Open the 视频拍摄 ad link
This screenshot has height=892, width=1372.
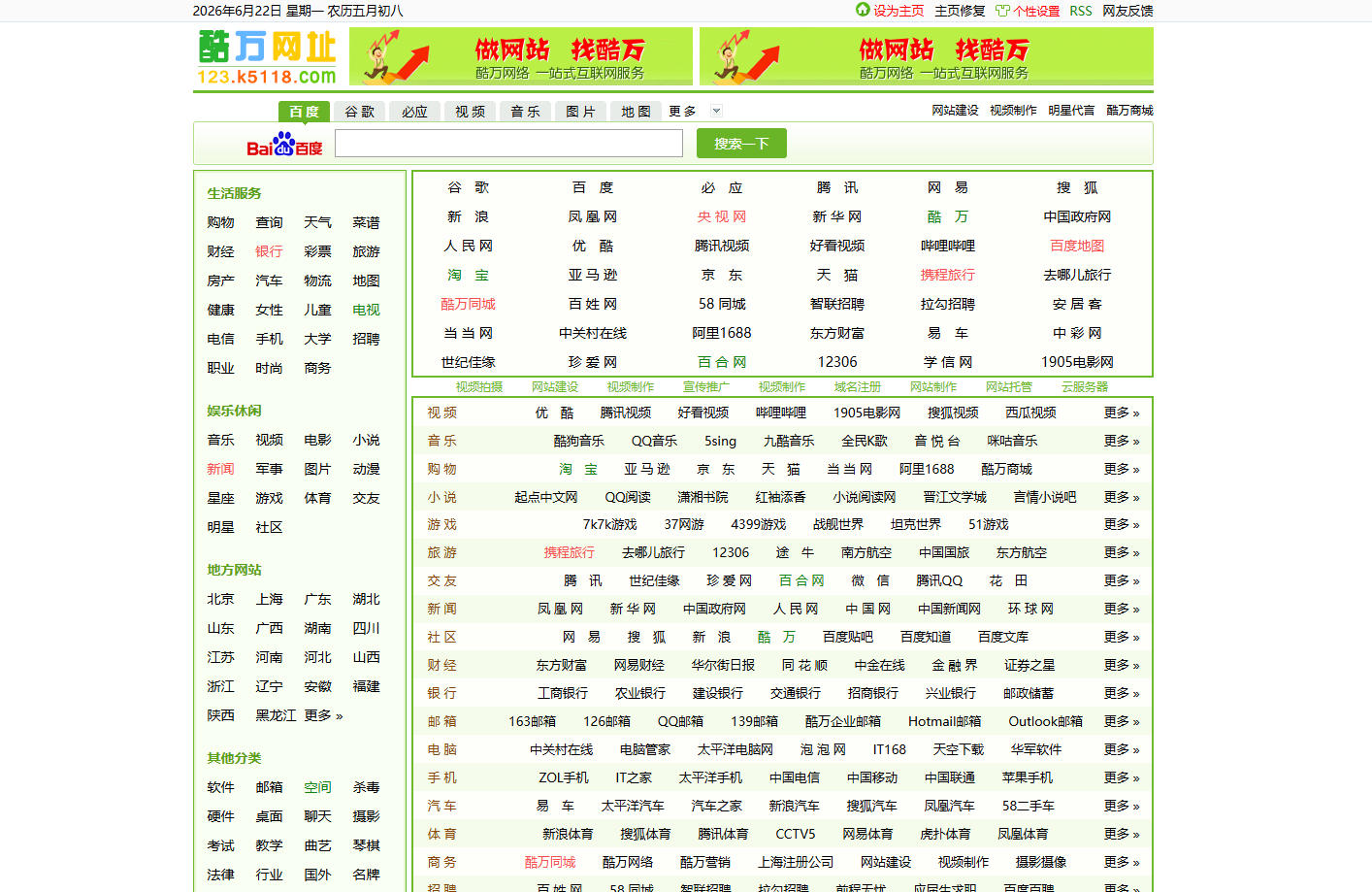pyautogui.click(x=479, y=386)
